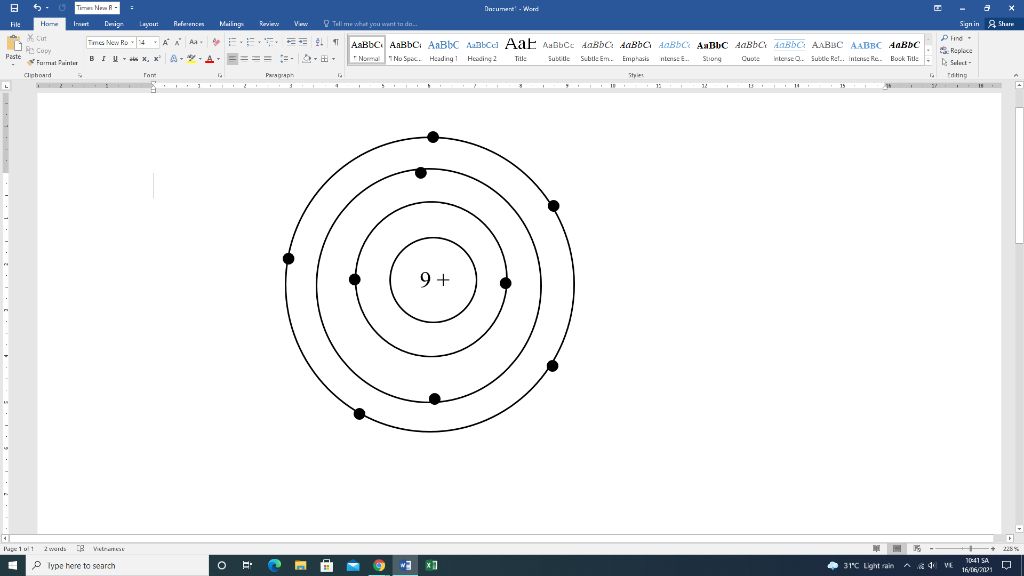Image resolution: width=1024 pixels, height=576 pixels.
Task: Expand Styles gallery more arrow
Action: click(929, 61)
